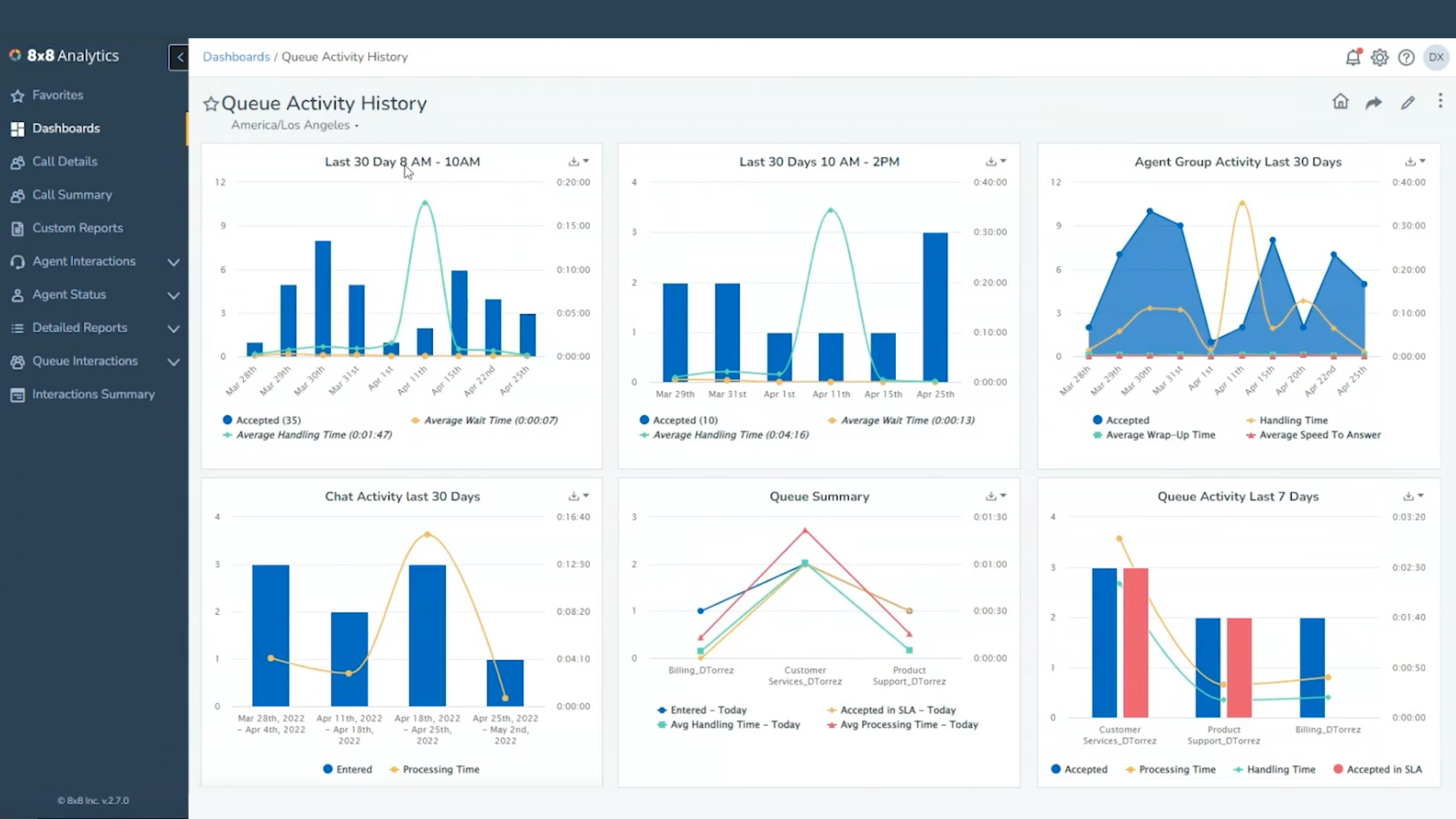This screenshot has width=1456, height=819.
Task: Open download menu for Chat Activity chart
Action: (x=579, y=496)
